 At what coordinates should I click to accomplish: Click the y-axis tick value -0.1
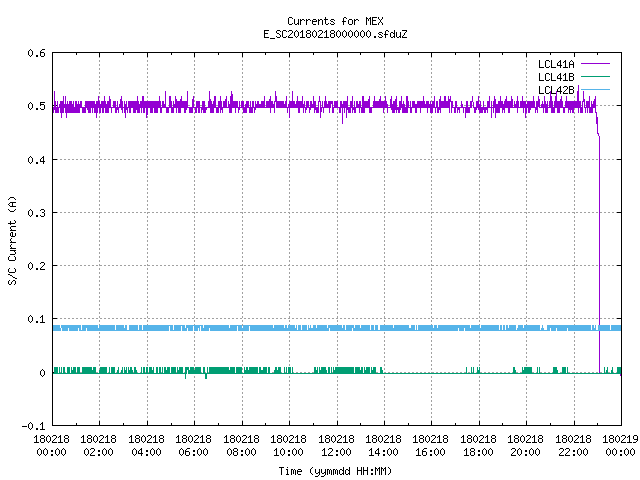coord(33,426)
